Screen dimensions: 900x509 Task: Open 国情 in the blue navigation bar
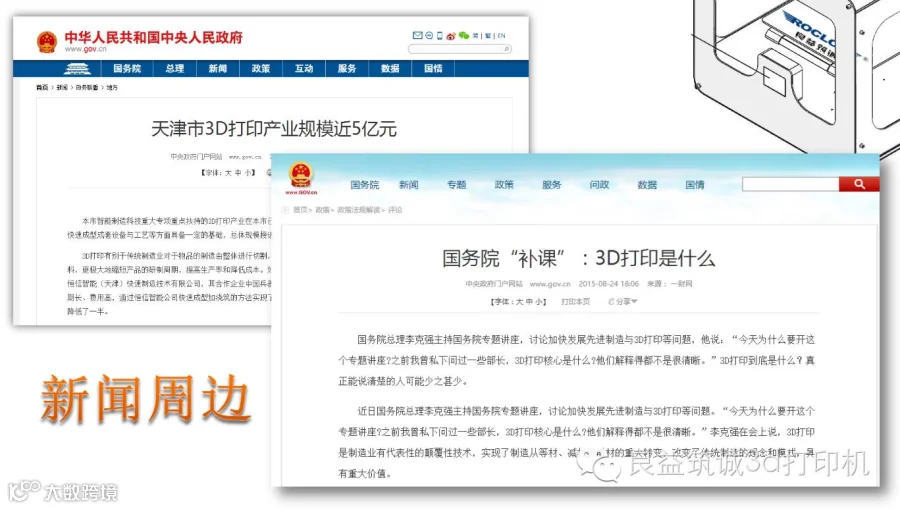click(x=433, y=69)
